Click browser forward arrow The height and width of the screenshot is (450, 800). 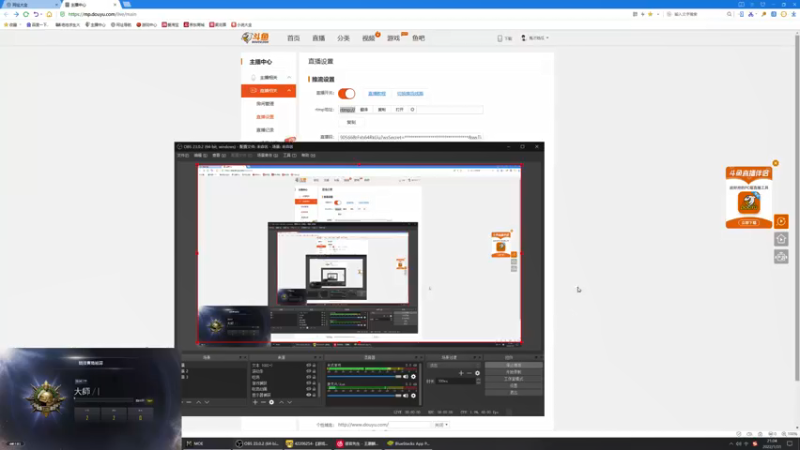click(16, 14)
